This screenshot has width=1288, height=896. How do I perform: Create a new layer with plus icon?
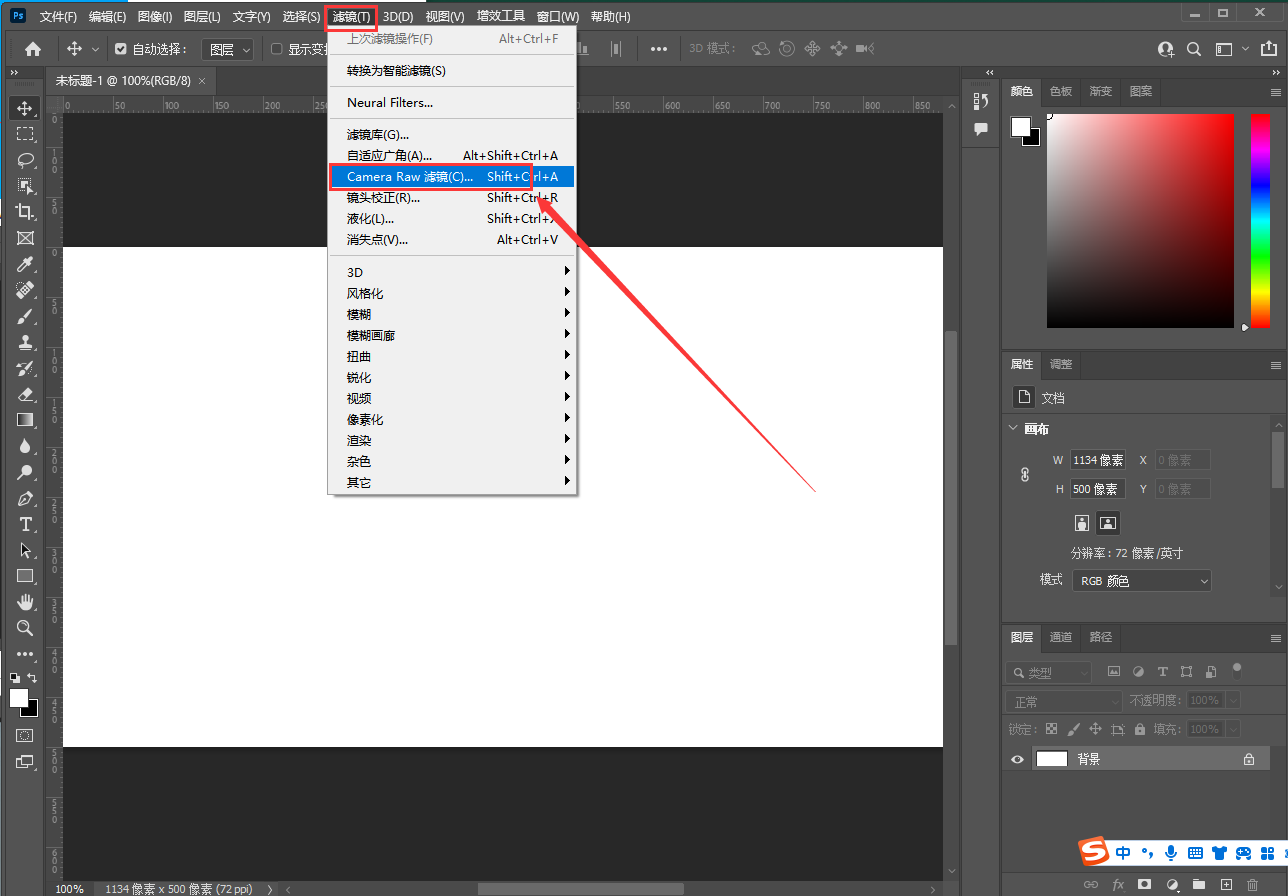[x=1225, y=885]
